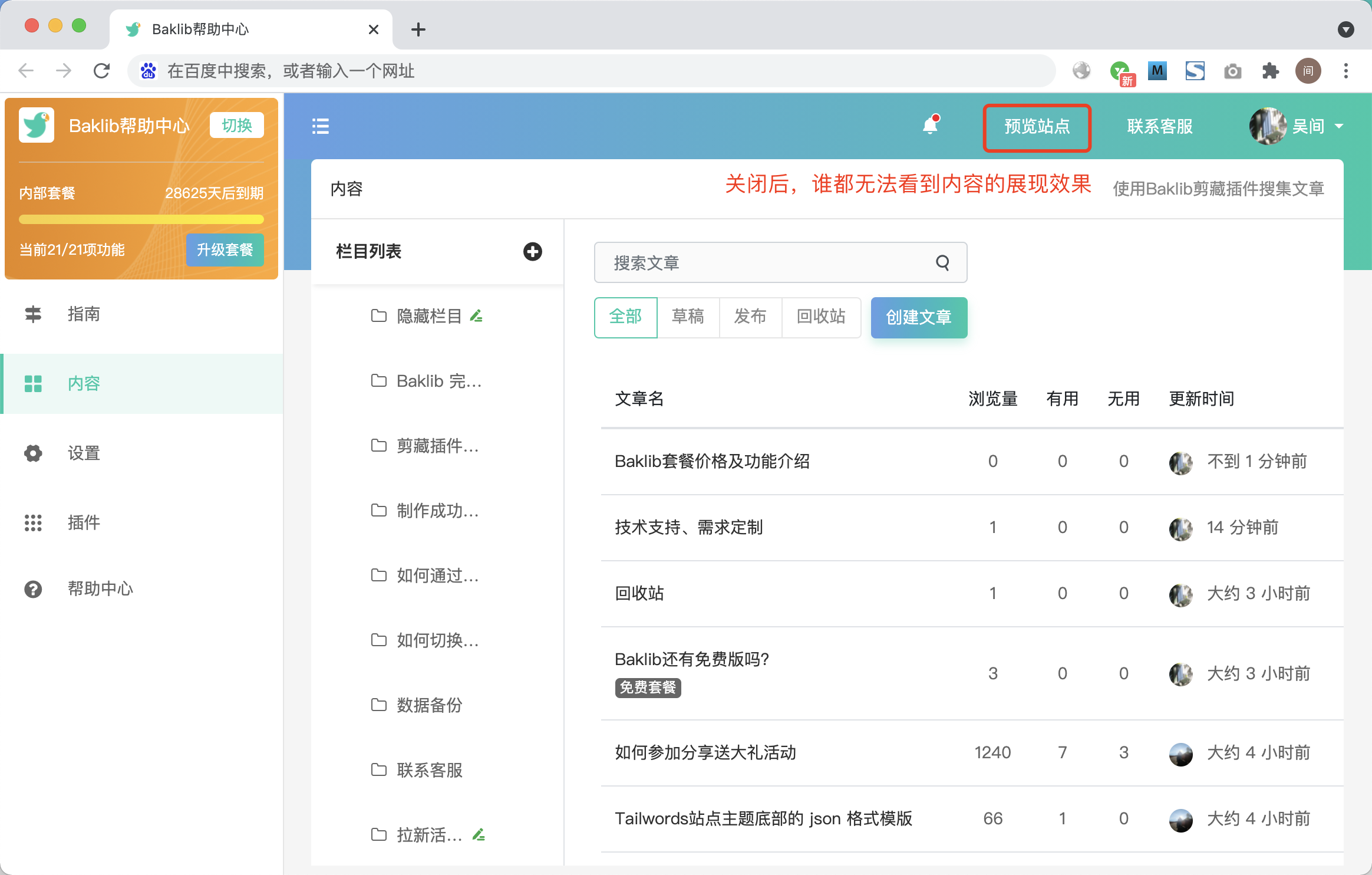Open article 如何参加分享送大礼活动

click(706, 753)
